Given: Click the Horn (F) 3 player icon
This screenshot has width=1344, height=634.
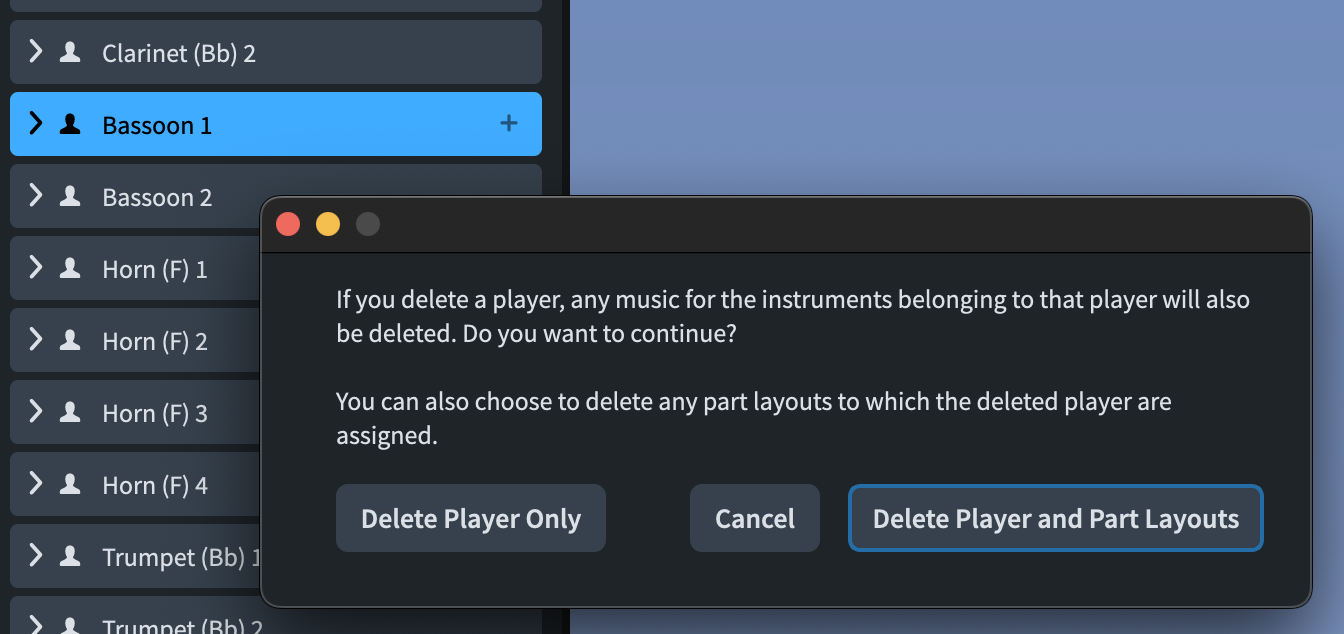Looking at the screenshot, I should (x=70, y=412).
